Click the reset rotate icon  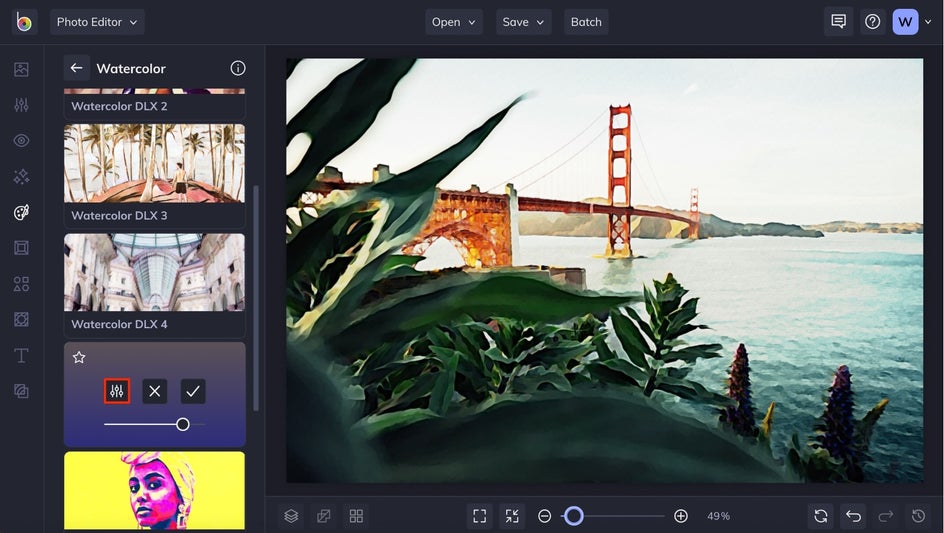coord(821,516)
